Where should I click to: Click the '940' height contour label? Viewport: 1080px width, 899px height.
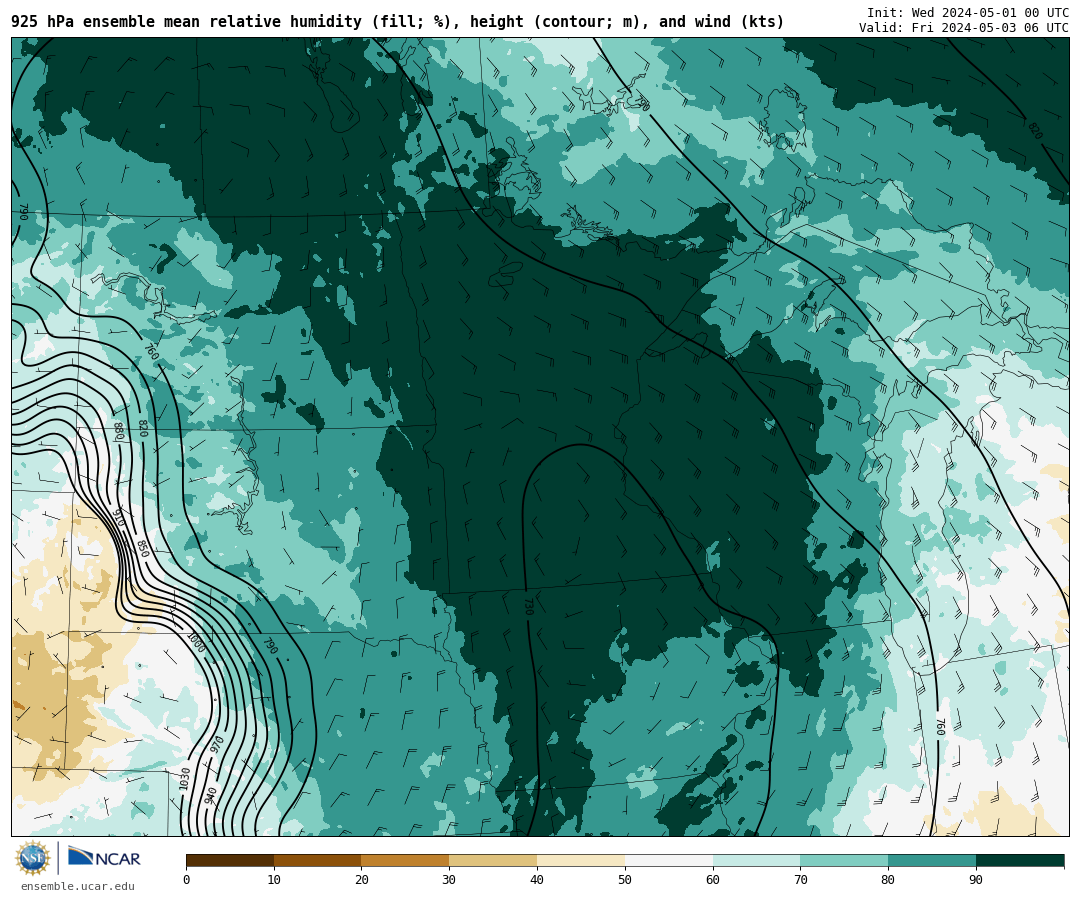click(210, 796)
